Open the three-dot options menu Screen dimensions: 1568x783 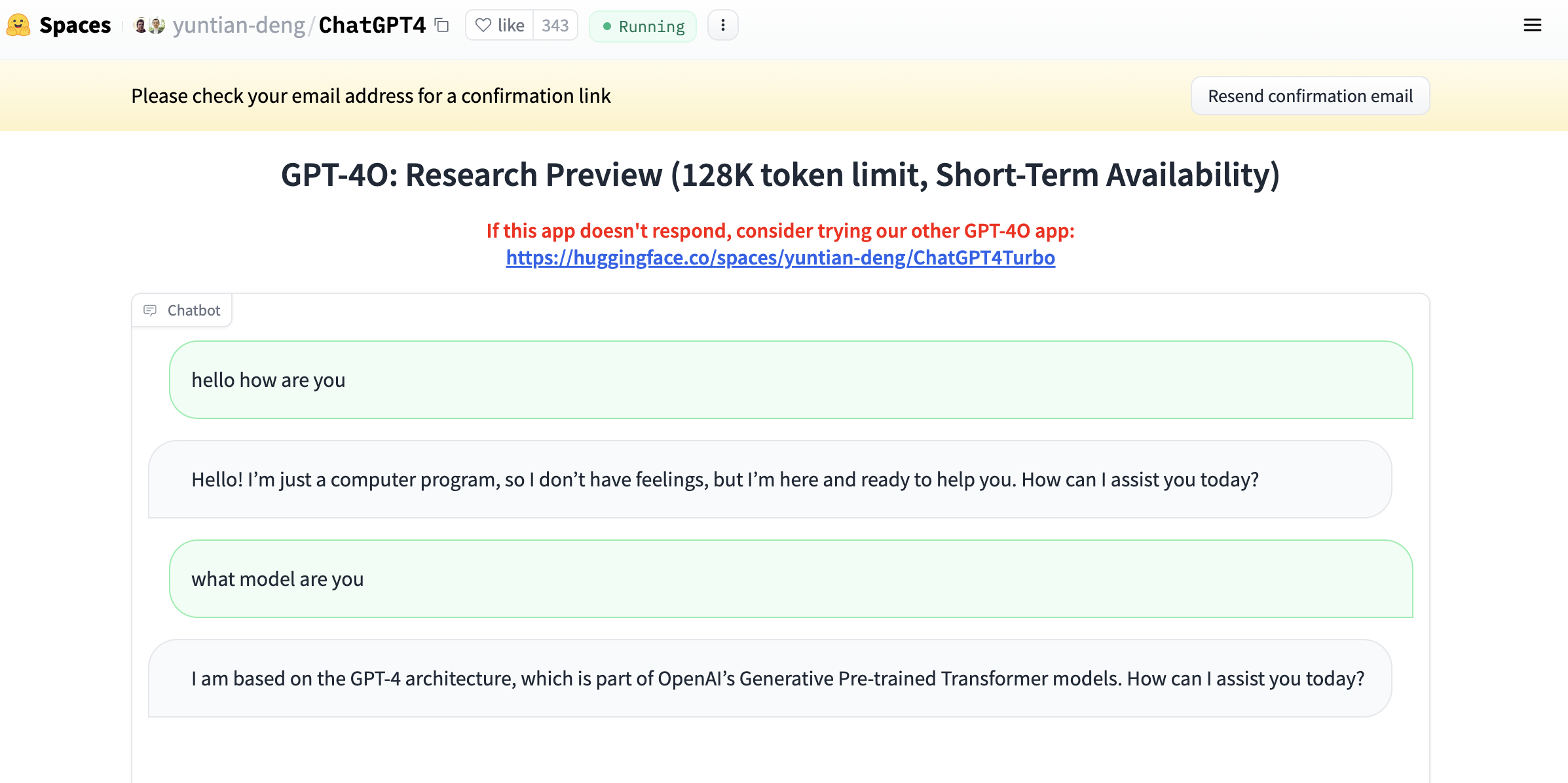coord(722,26)
